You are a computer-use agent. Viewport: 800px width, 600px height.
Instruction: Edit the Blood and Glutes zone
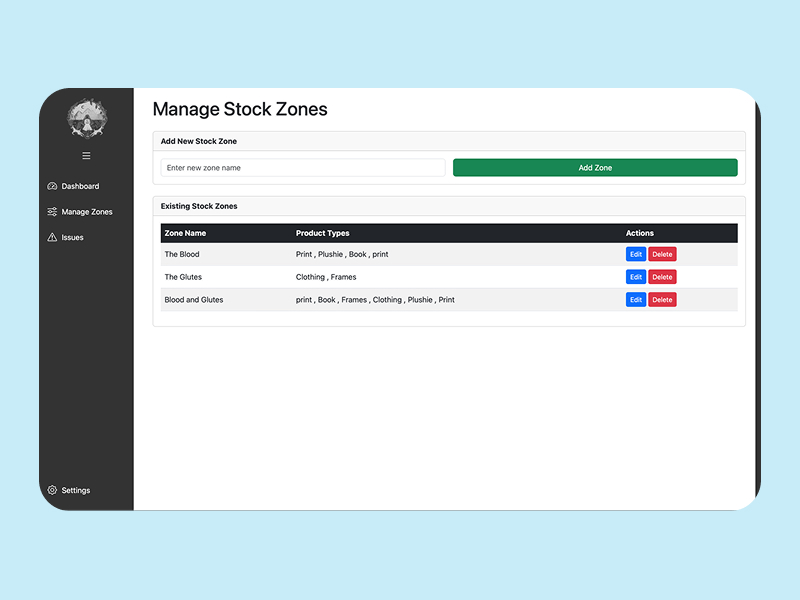(636, 300)
